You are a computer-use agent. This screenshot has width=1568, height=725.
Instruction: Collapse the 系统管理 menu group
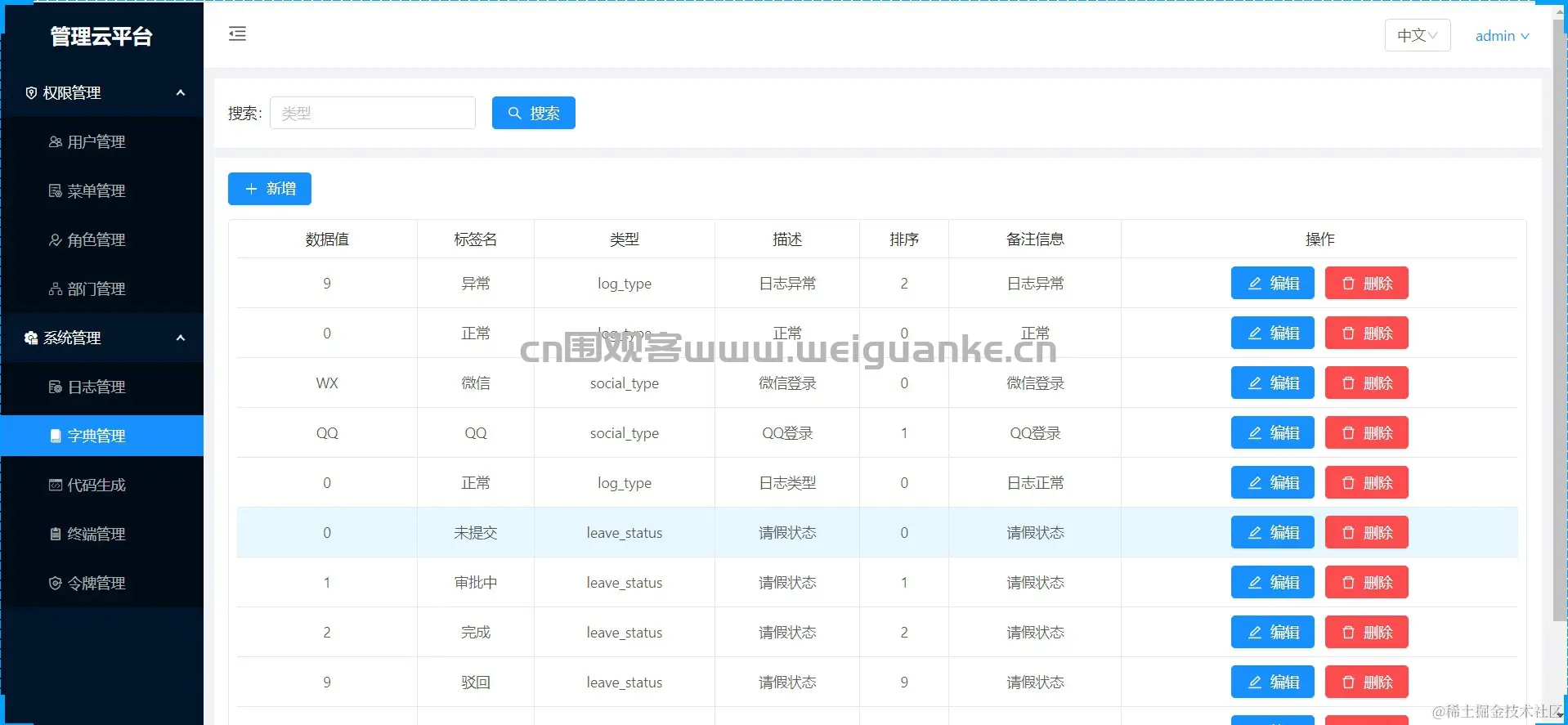pyautogui.click(x=101, y=338)
